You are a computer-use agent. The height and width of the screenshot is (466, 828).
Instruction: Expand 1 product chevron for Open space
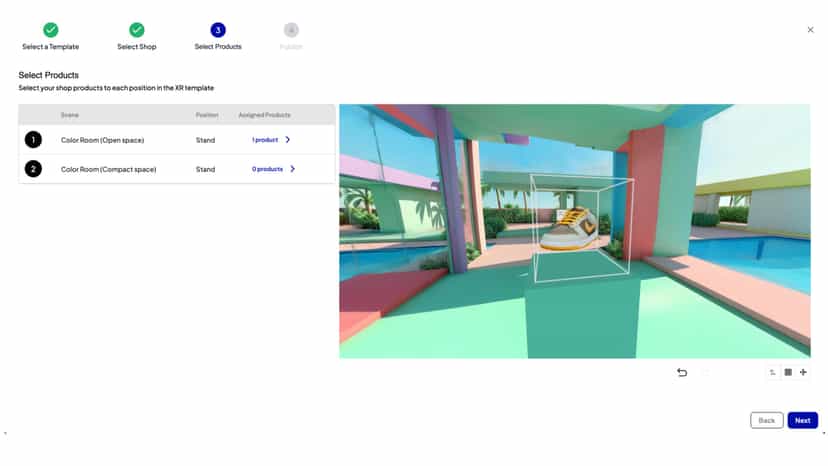pos(288,140)
